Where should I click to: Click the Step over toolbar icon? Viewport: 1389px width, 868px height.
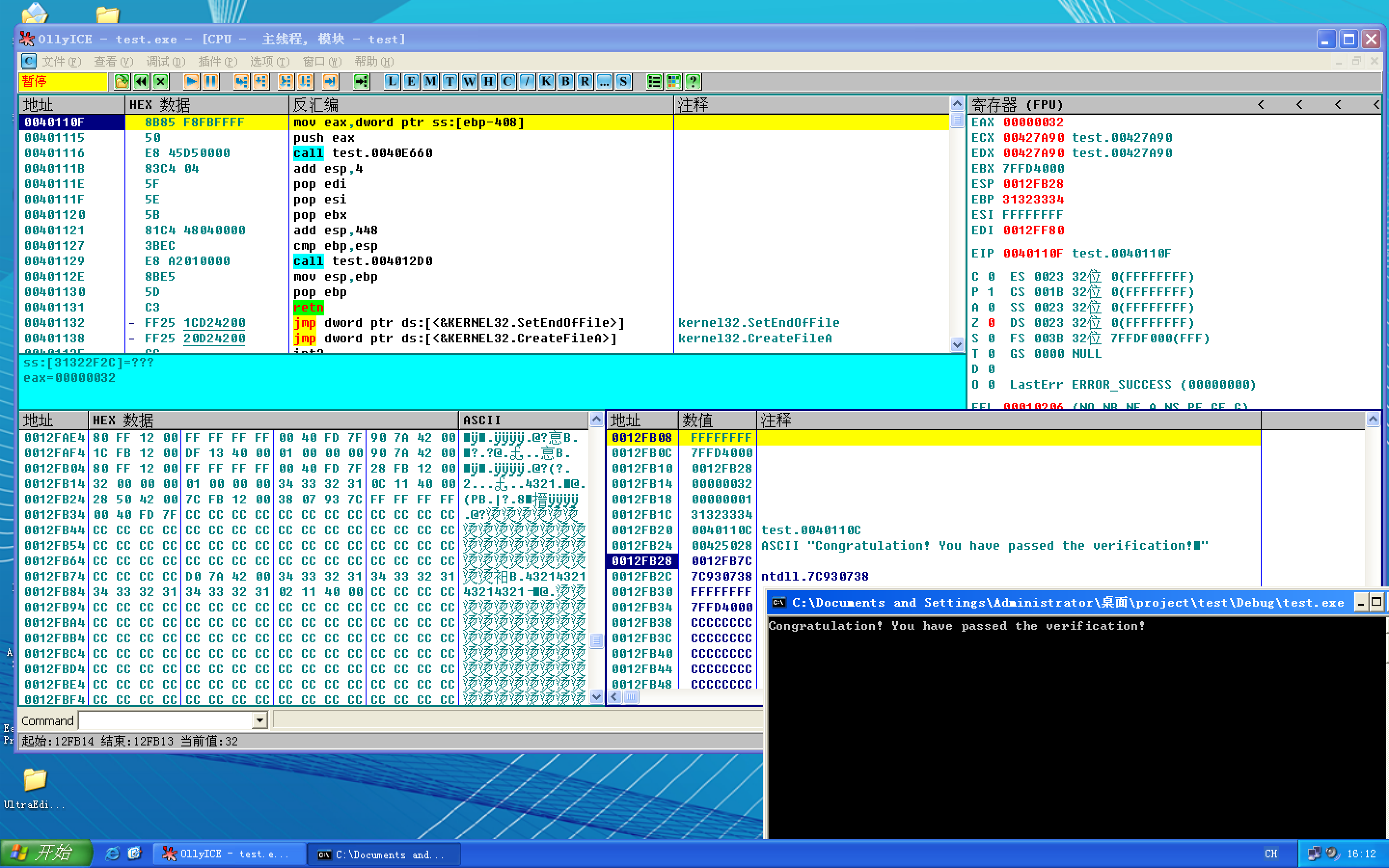click(x=261, y=81)
